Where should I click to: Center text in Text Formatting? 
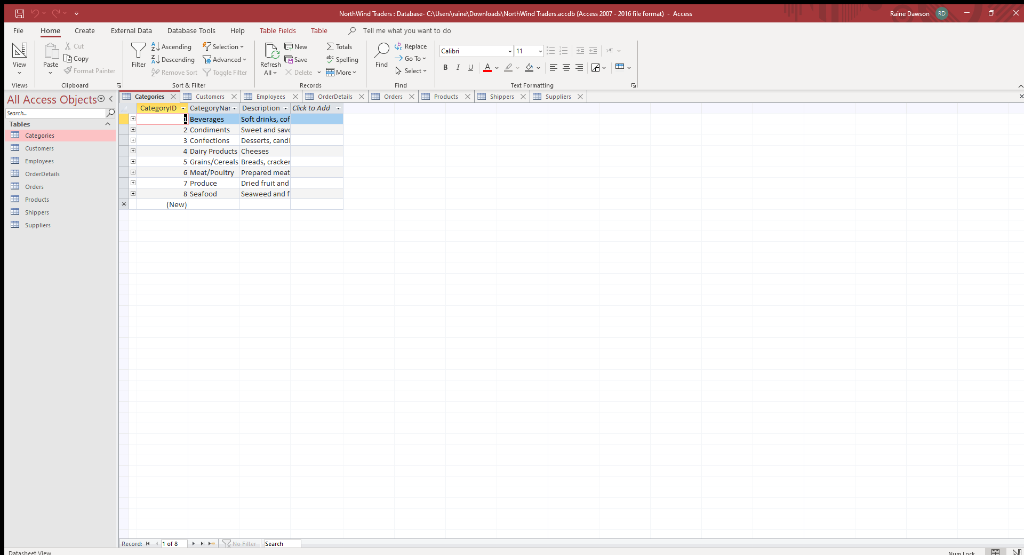[x=566, y=68]
